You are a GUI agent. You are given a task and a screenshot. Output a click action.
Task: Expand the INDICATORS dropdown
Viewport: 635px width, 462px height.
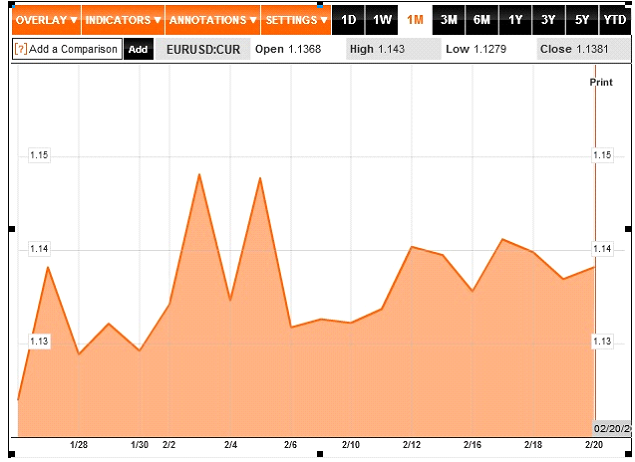[x=122, y=19]
